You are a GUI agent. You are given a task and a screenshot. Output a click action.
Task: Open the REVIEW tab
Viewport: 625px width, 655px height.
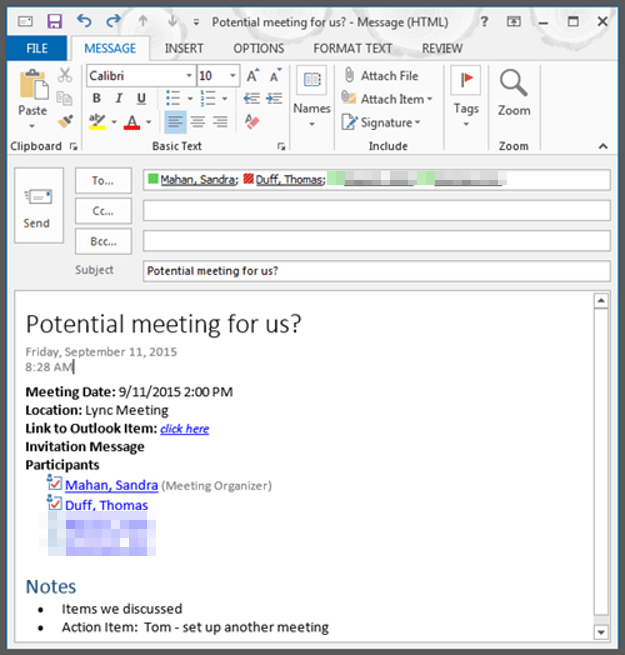click(x=442, y=48)
